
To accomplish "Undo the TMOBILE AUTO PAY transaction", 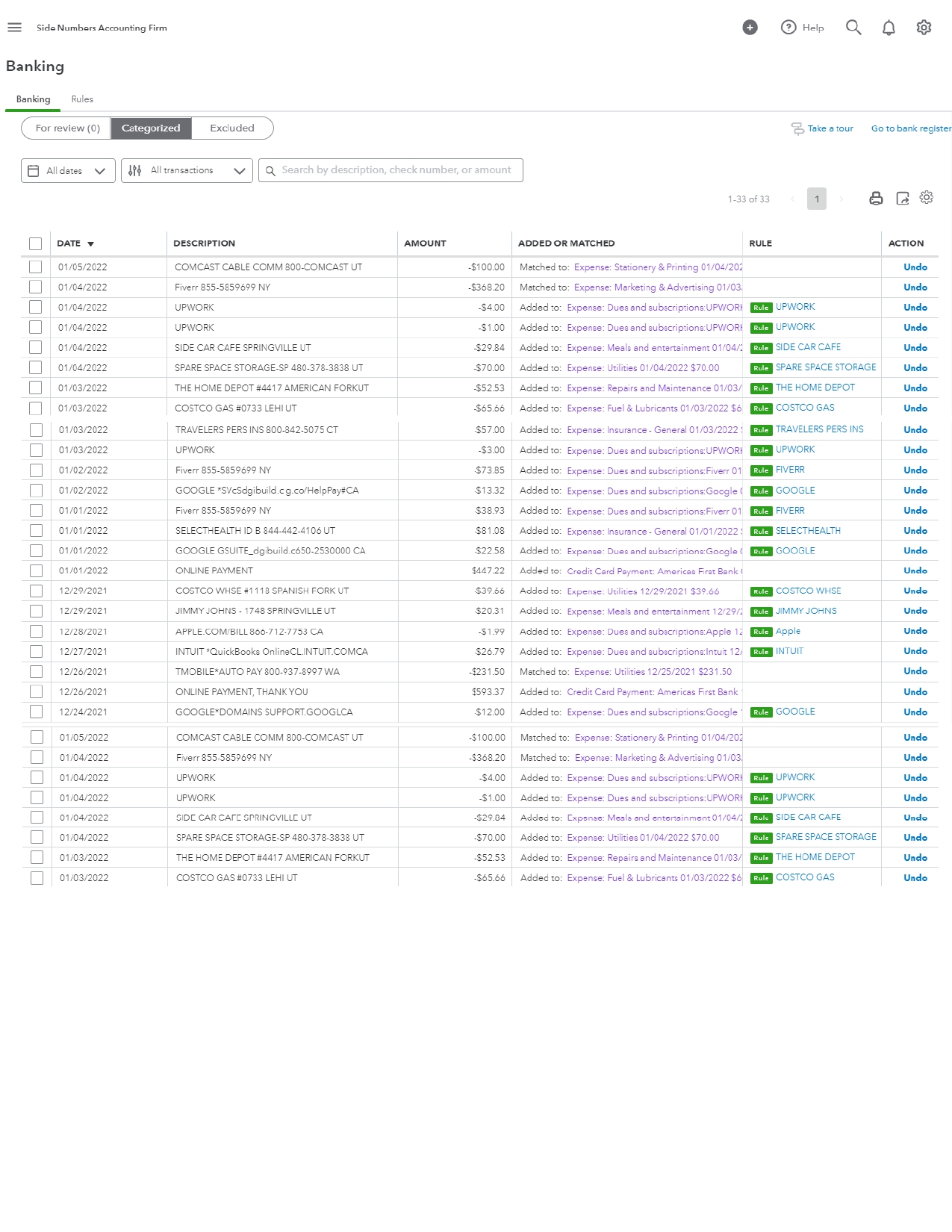I will [915, 671].
